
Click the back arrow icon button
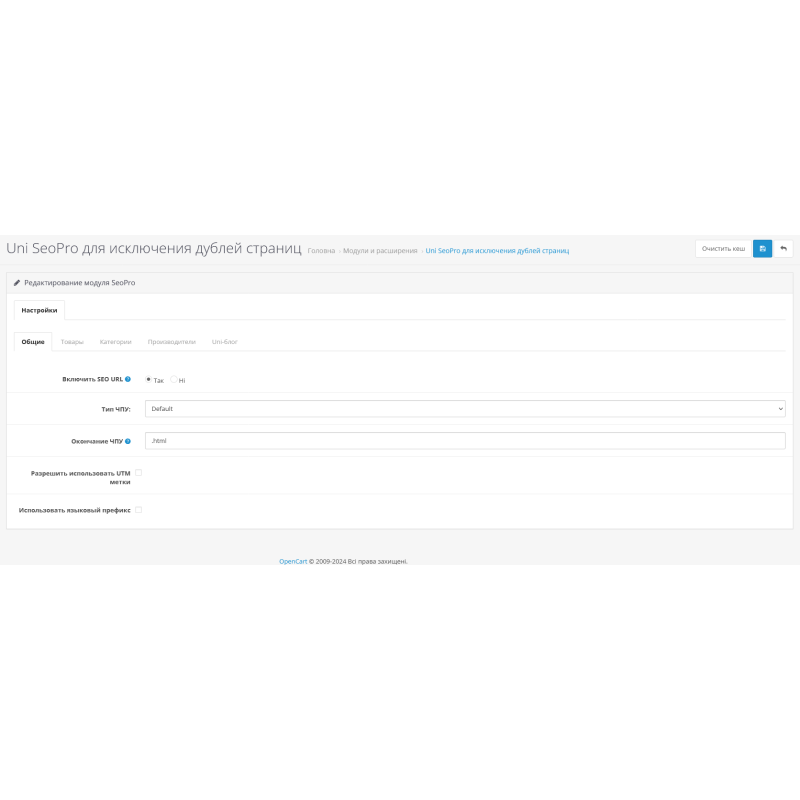coord(783,249)
